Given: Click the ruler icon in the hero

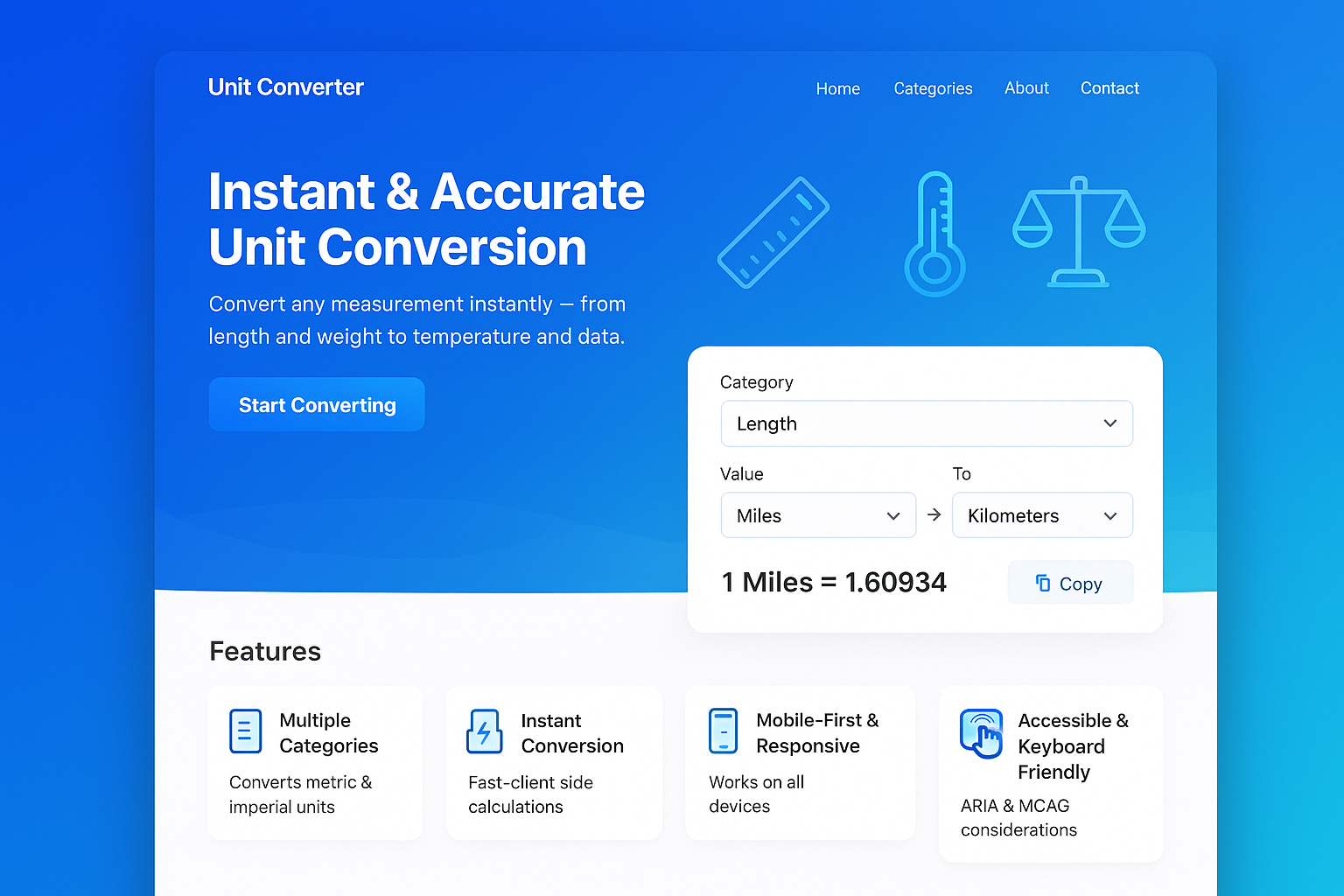Looking at the screenshot, I should tap(773, 233).
